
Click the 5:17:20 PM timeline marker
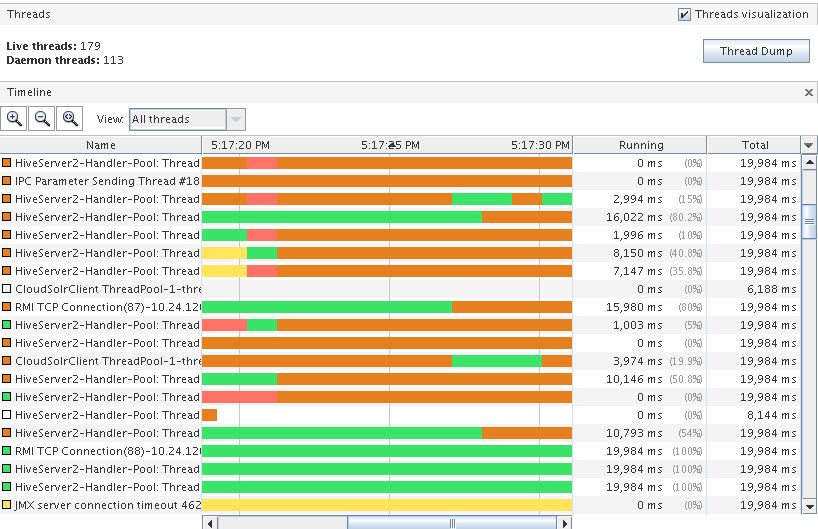240,145
